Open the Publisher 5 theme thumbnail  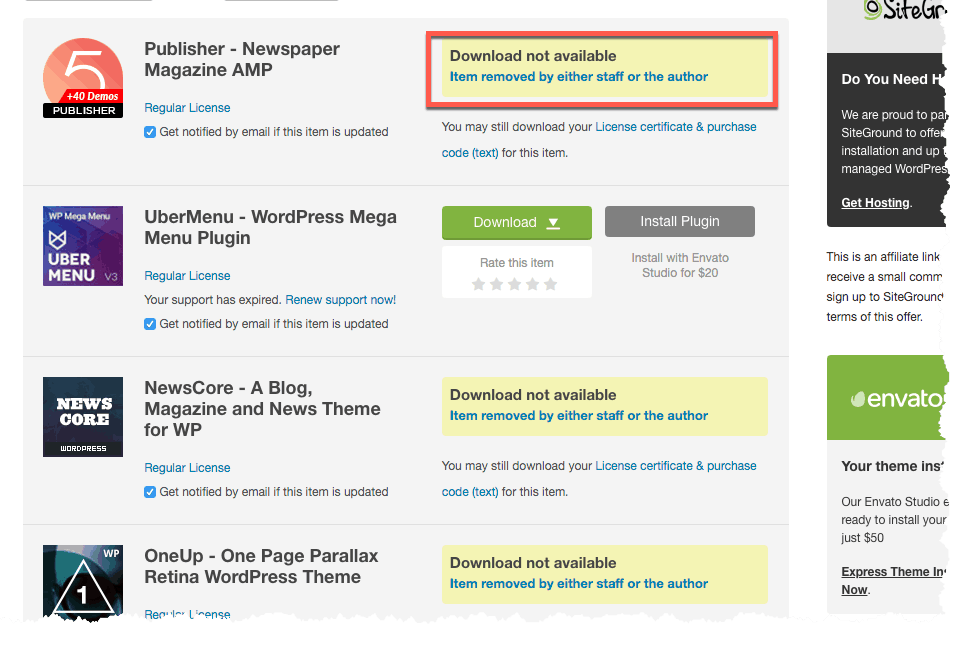click(83, 77)
